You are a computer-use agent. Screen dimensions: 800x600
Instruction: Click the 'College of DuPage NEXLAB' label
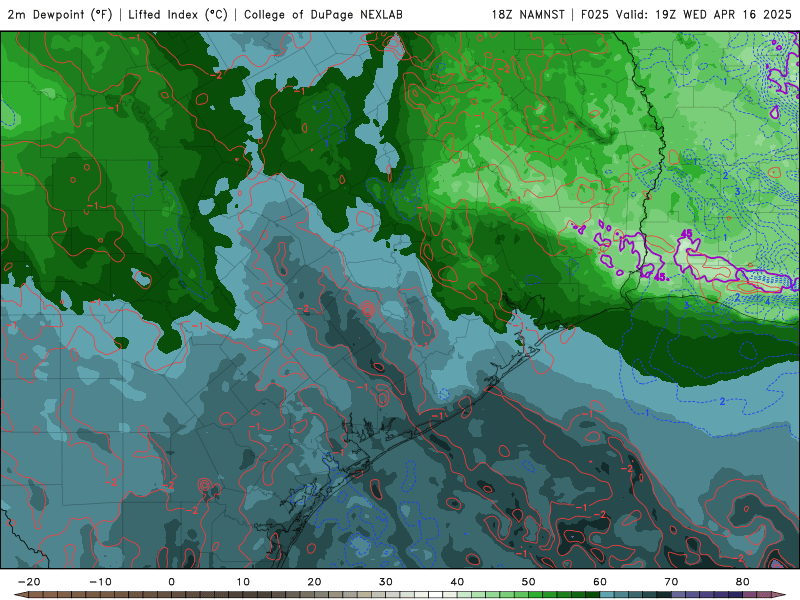(323, 14)
